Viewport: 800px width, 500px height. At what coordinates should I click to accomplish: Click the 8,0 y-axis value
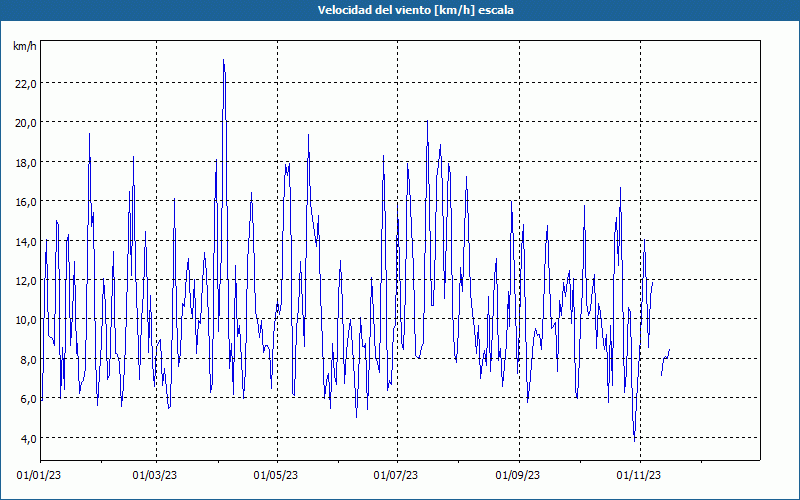[x=28, y=360]
